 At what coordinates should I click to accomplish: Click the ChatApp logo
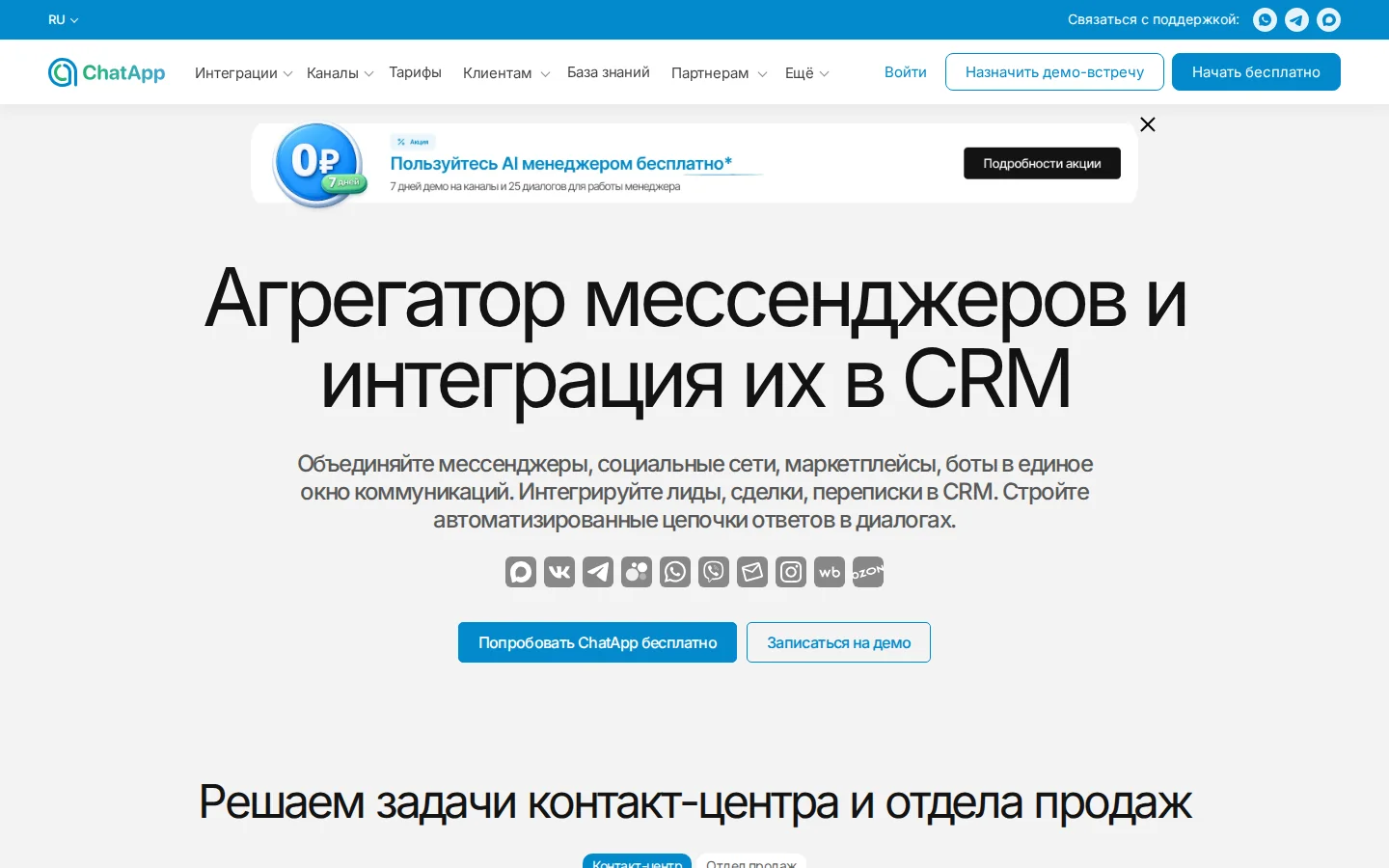[106, 72]
